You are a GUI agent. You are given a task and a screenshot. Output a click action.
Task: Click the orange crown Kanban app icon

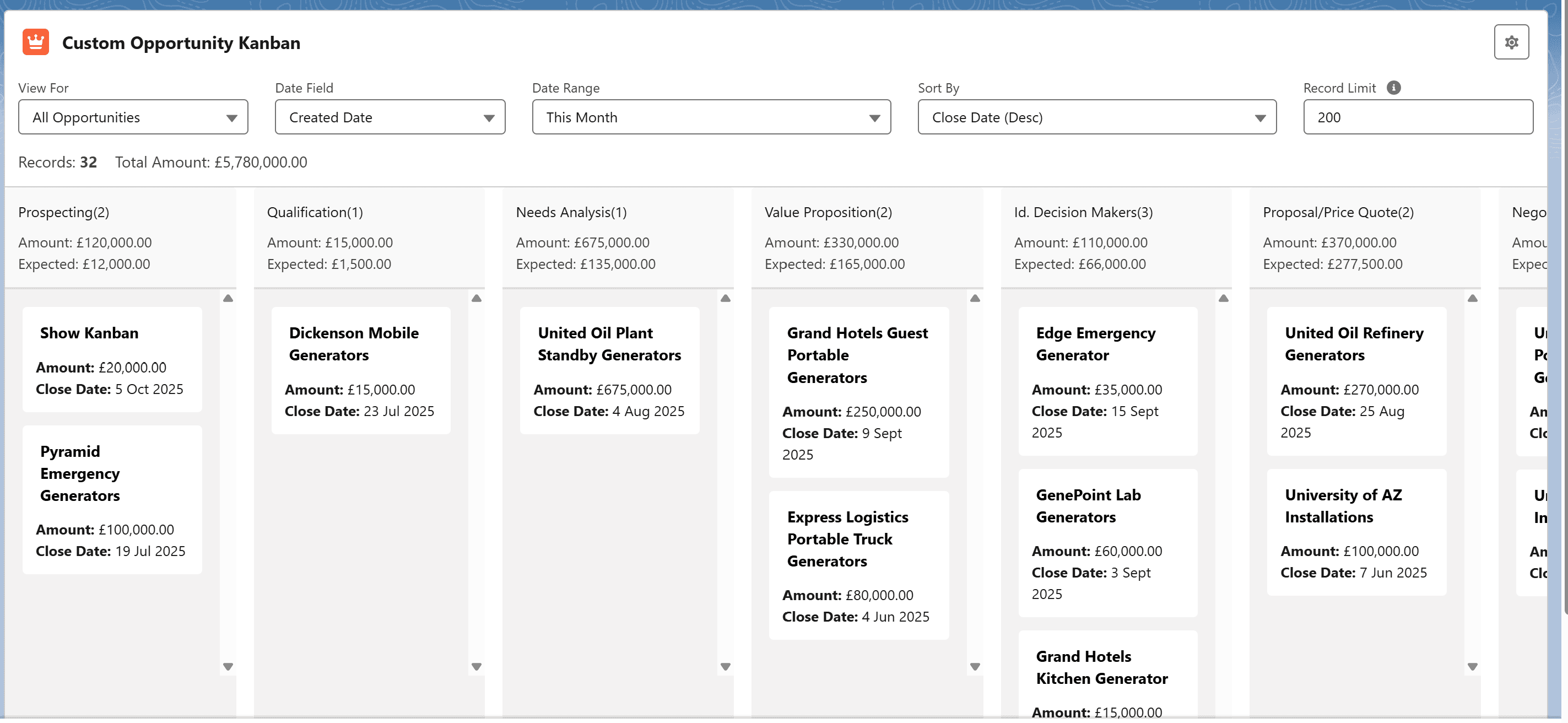pos(36,42)
